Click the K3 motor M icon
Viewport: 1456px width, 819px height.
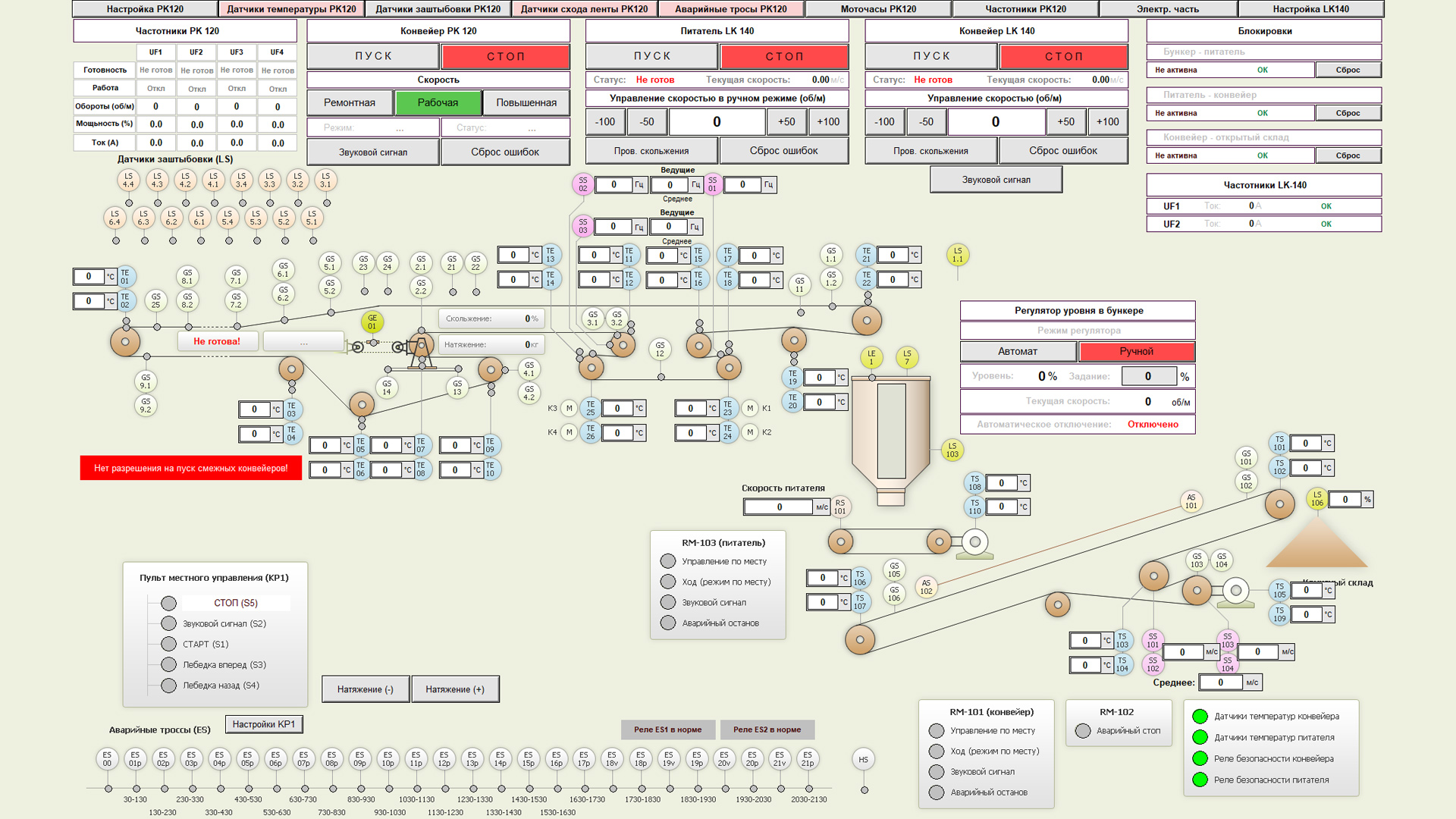pyautogui.click(x=570, y=408)
